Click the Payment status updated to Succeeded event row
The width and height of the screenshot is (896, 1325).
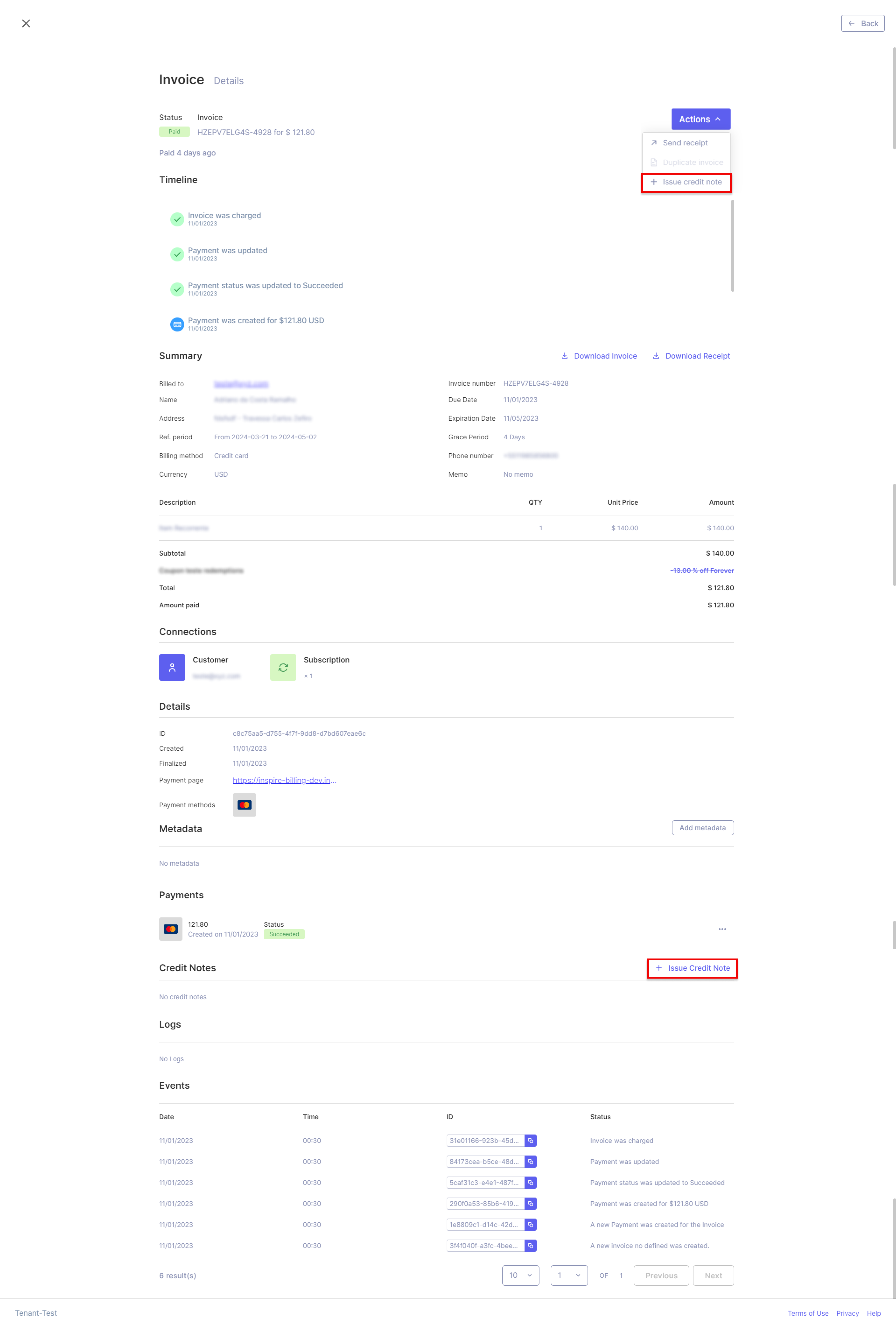[446, 1182]
